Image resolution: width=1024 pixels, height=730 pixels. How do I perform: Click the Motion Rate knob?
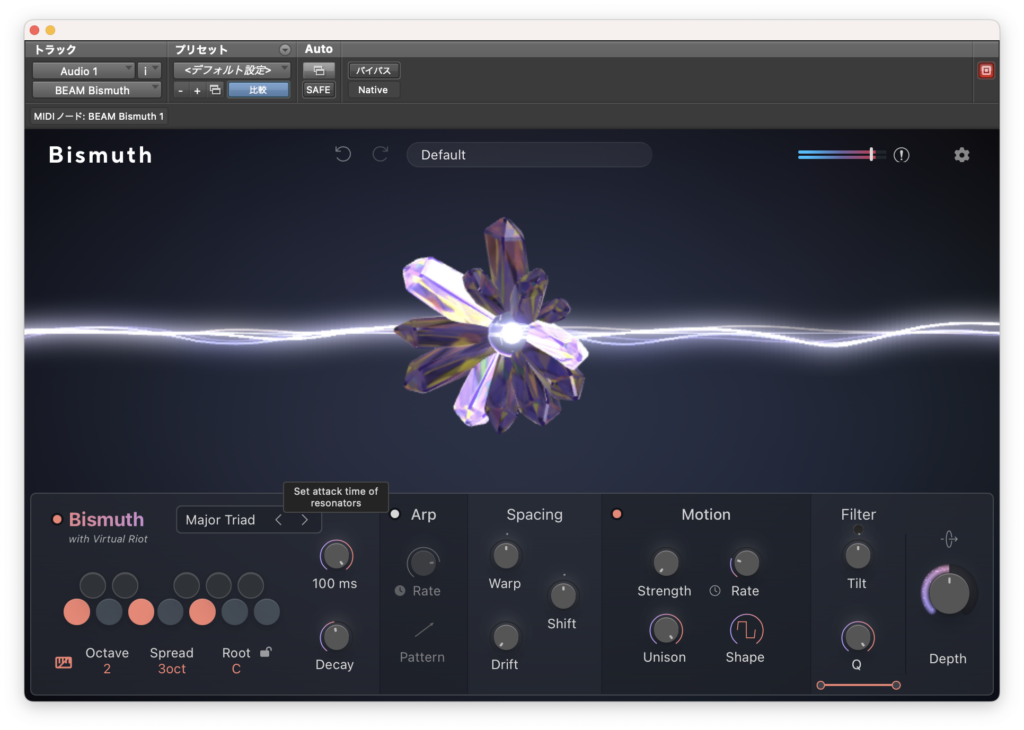pos(746,563)
